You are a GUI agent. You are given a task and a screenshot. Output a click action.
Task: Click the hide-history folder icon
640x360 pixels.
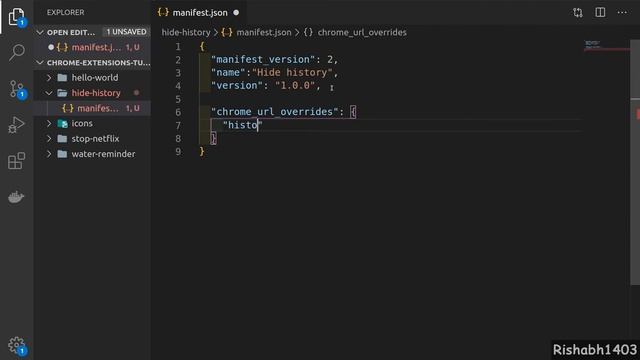[62, 93]
